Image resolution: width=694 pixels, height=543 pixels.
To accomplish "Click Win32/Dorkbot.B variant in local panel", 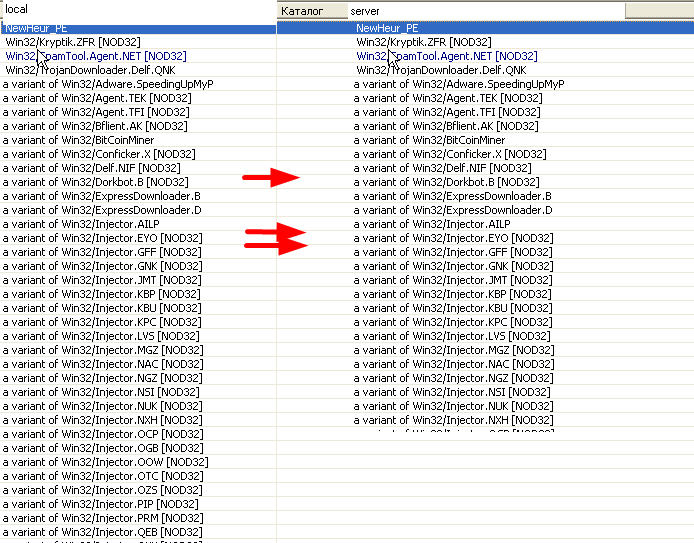I will pyautogui.click(x=96, y=182).
